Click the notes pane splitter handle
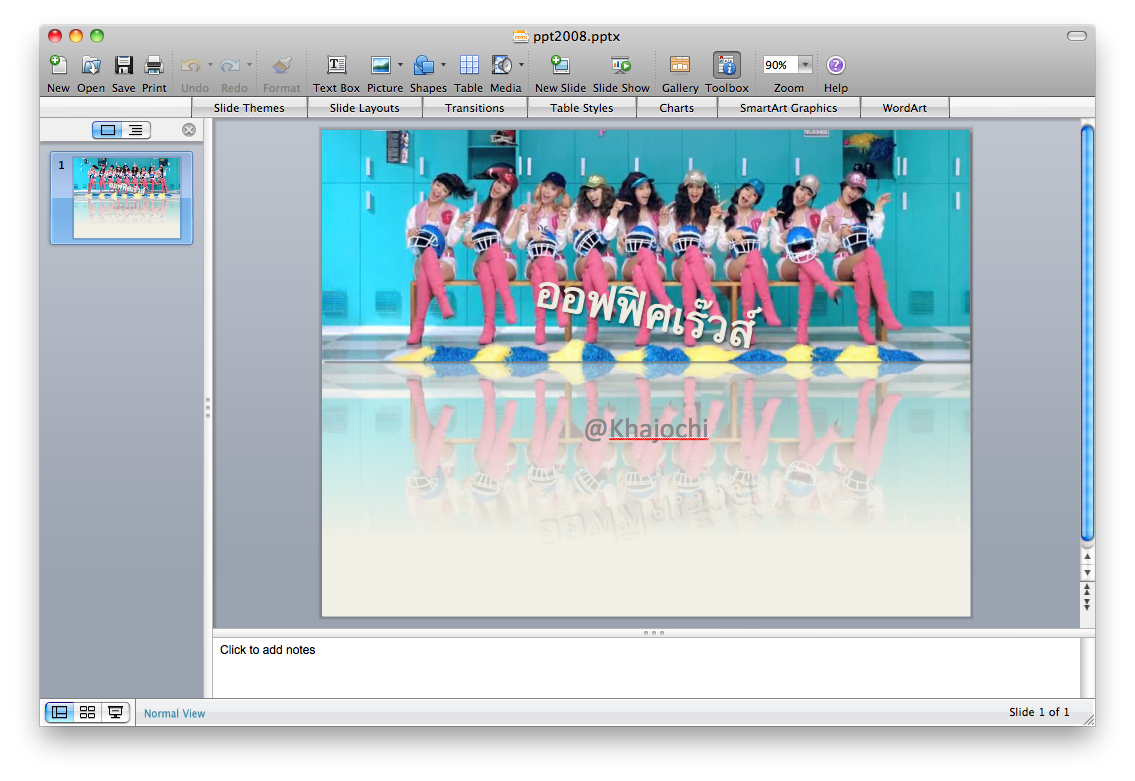This screenshot has width=1135, height=781. pos(654,633)
